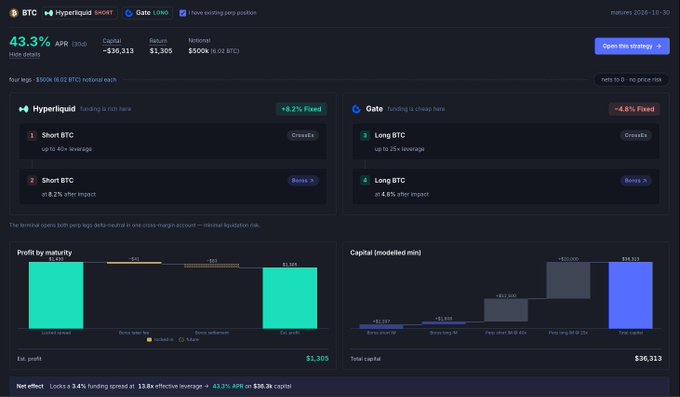
Task: Click 'up to 25× leverage' text
Action: (399, 149)
